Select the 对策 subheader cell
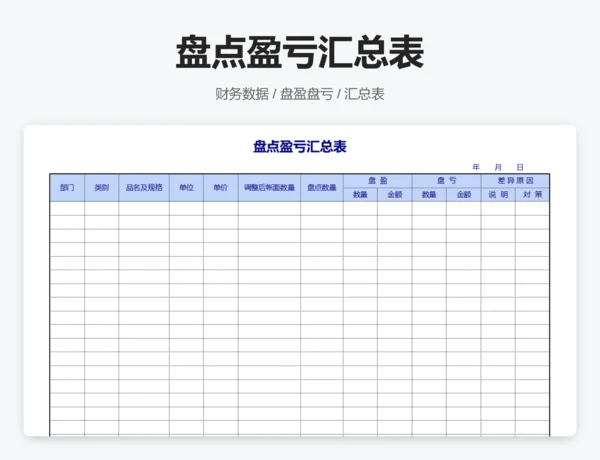600x460 pixels. point(532,194)
